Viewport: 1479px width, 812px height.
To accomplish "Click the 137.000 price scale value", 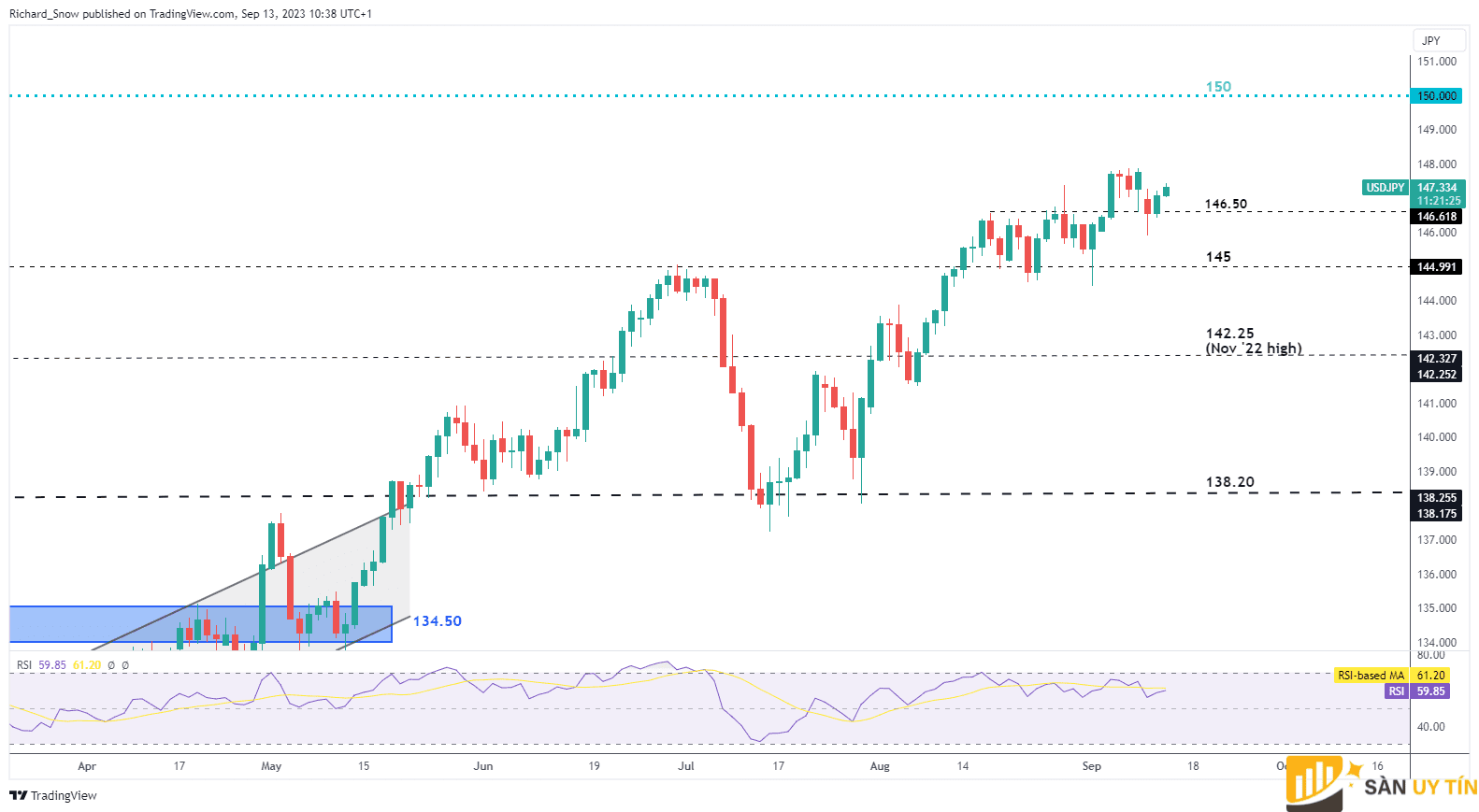I will point(1437,540).
